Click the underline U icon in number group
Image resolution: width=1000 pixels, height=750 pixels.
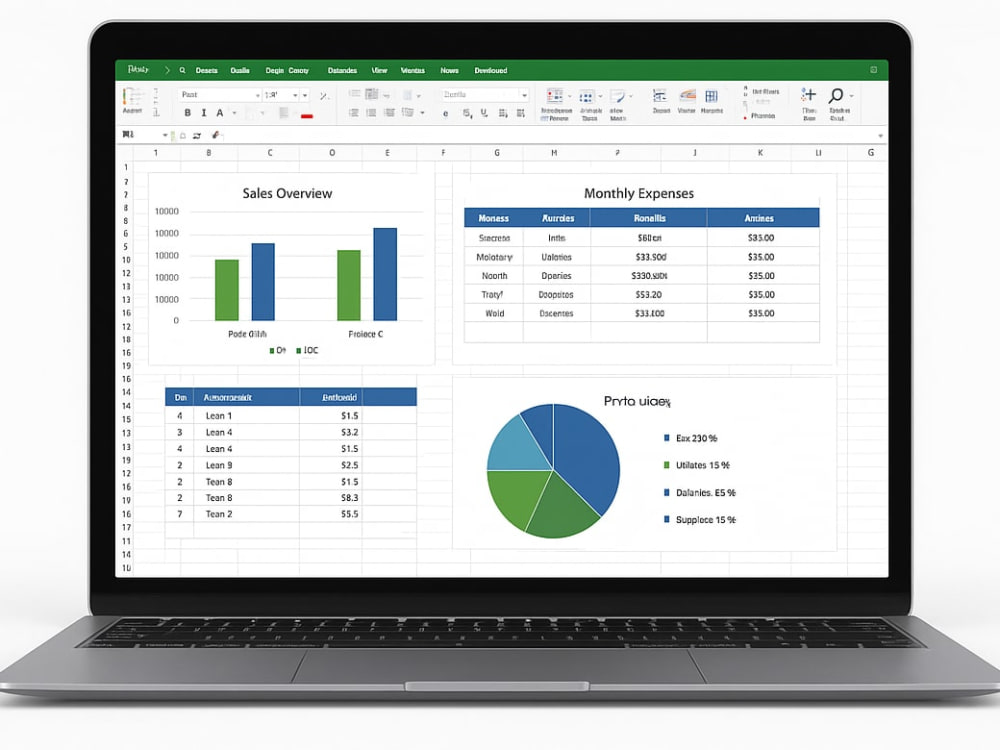click(484, 113)
